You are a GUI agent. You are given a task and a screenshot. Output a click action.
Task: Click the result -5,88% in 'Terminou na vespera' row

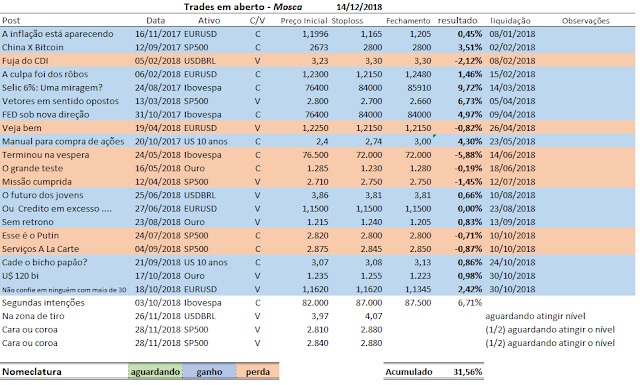468,155
